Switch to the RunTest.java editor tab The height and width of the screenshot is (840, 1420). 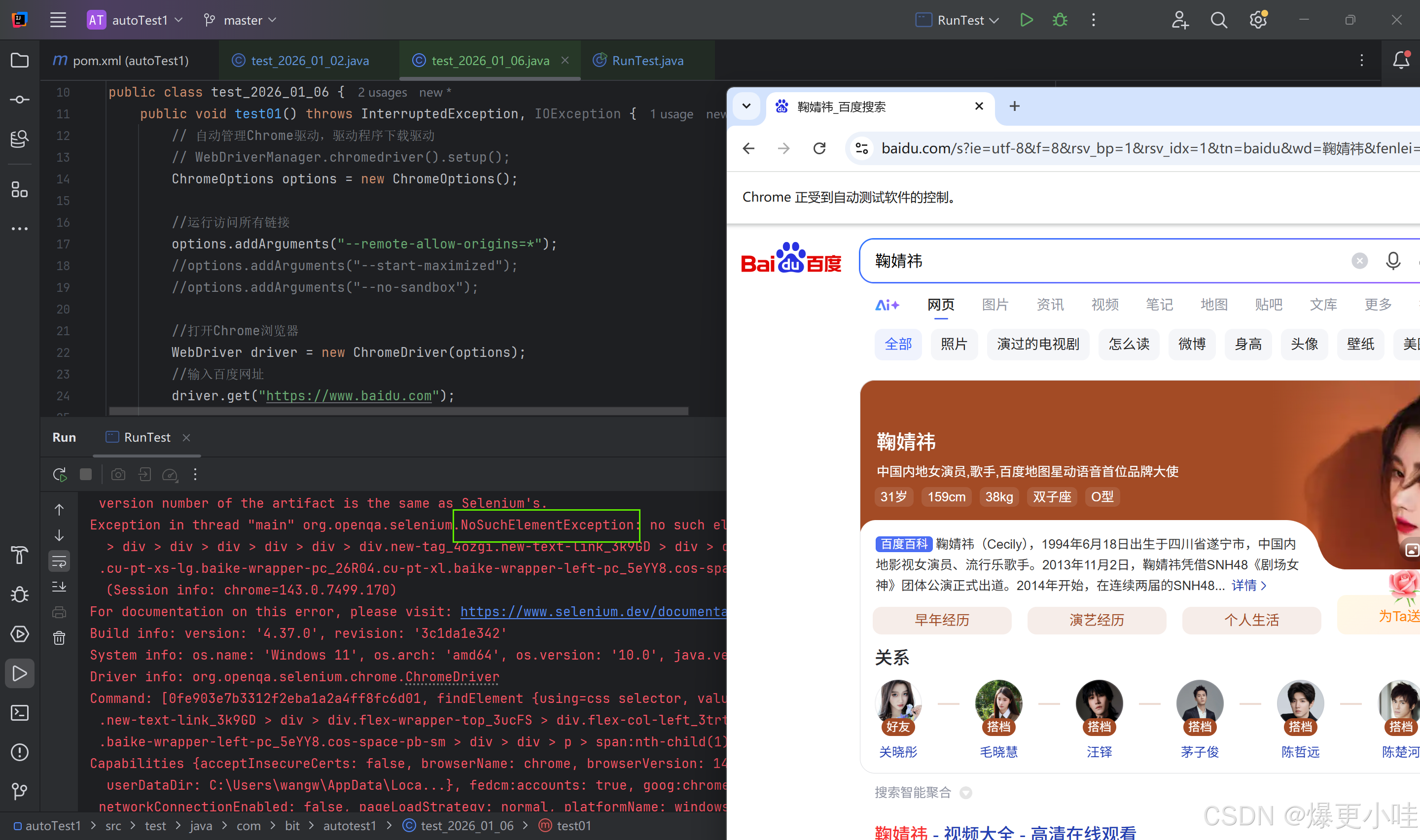point(647,61)
